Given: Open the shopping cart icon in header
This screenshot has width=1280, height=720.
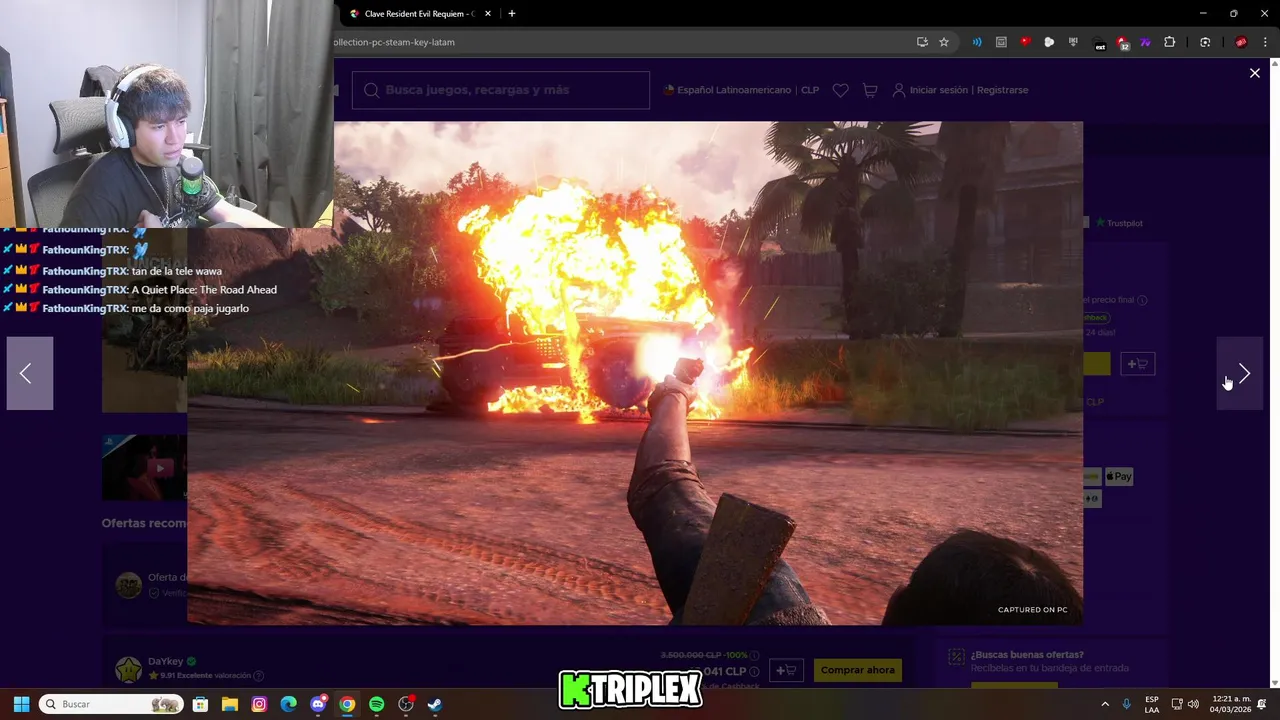Looking at the screenshot, I should [x=870, y=90].
